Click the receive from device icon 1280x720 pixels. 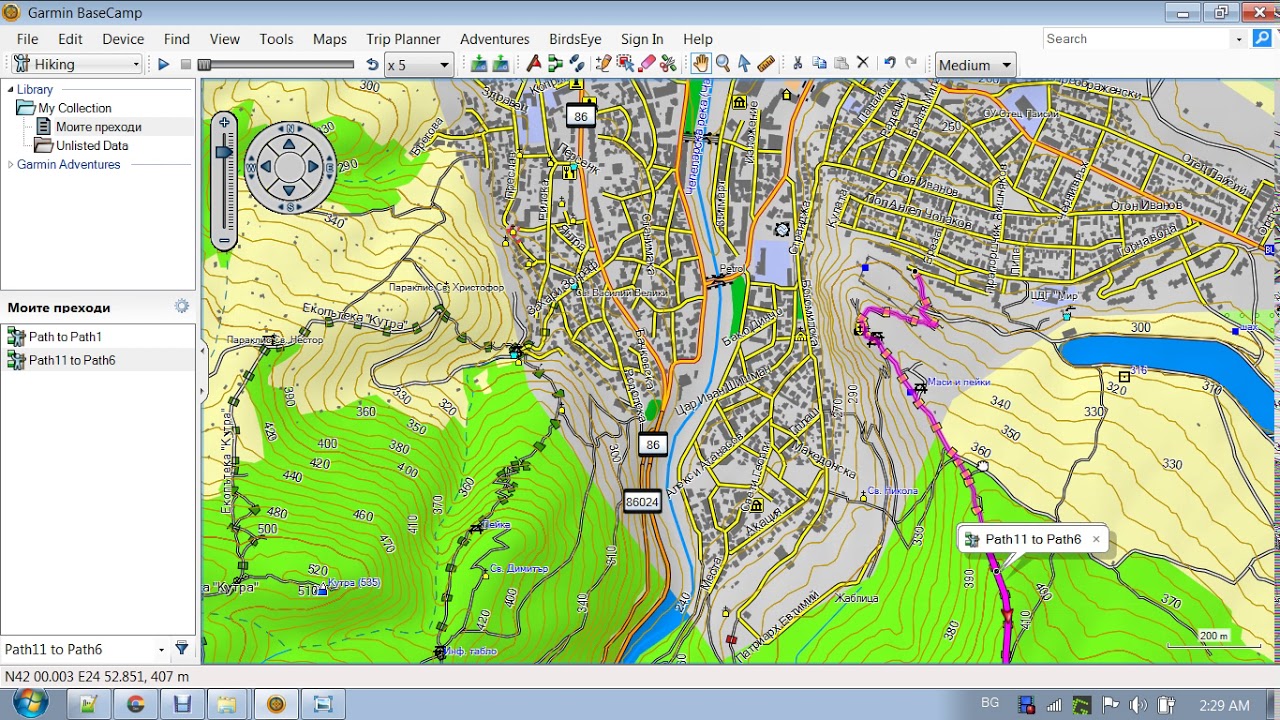click(x=500, y=64)
